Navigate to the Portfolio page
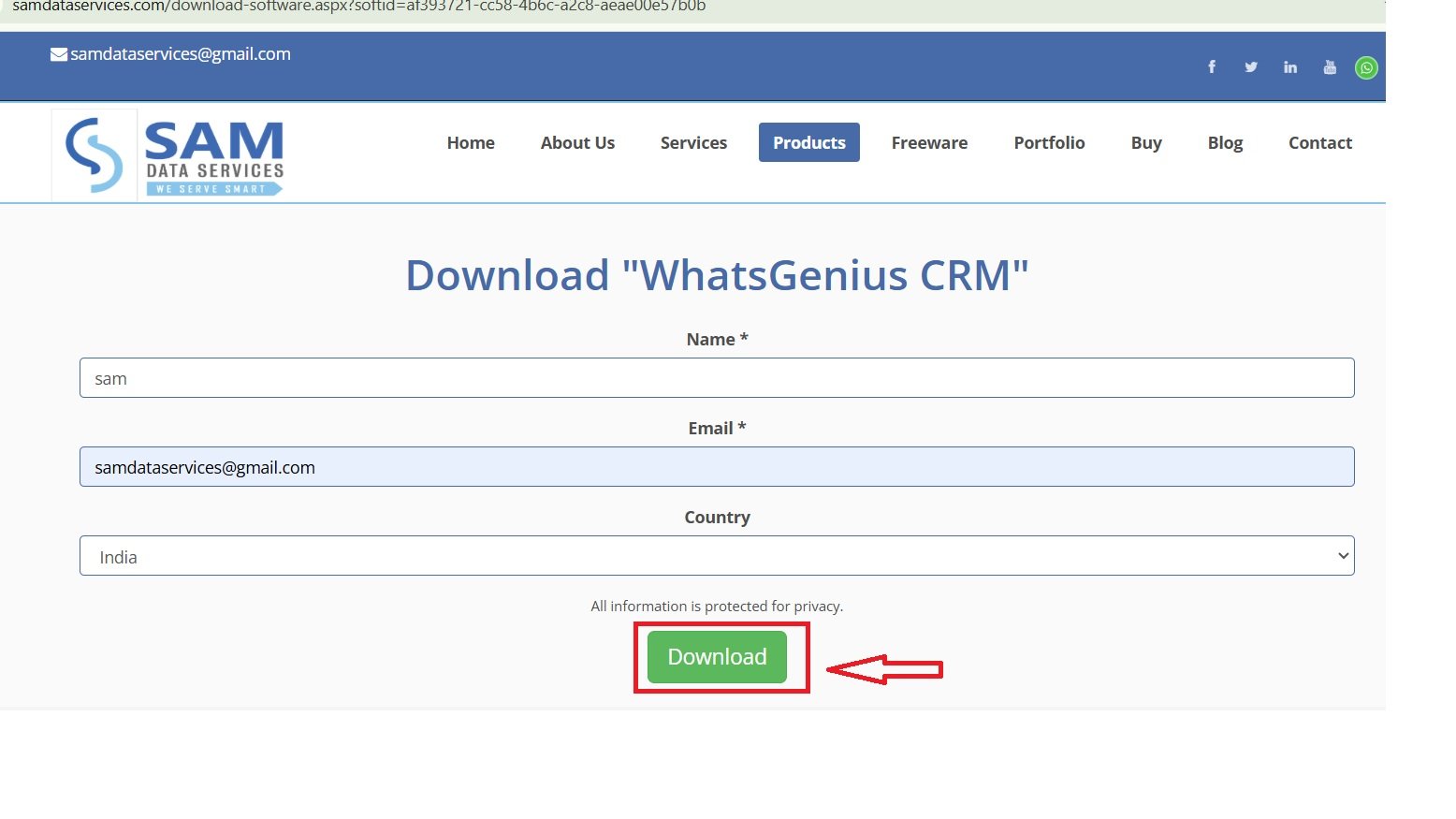This screenshot has width=1456, height=819. coord(1049,142)
